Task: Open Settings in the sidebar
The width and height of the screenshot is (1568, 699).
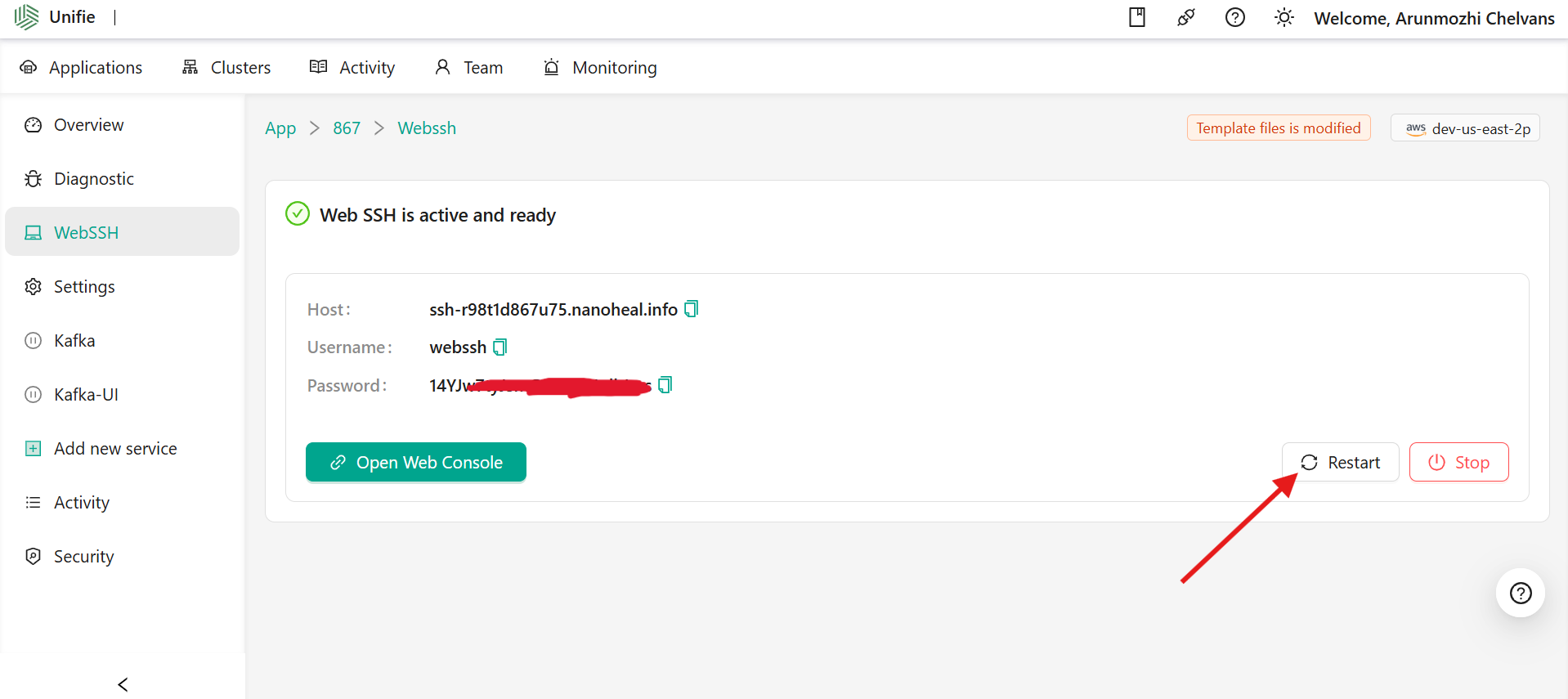Action: click(122, 287)
